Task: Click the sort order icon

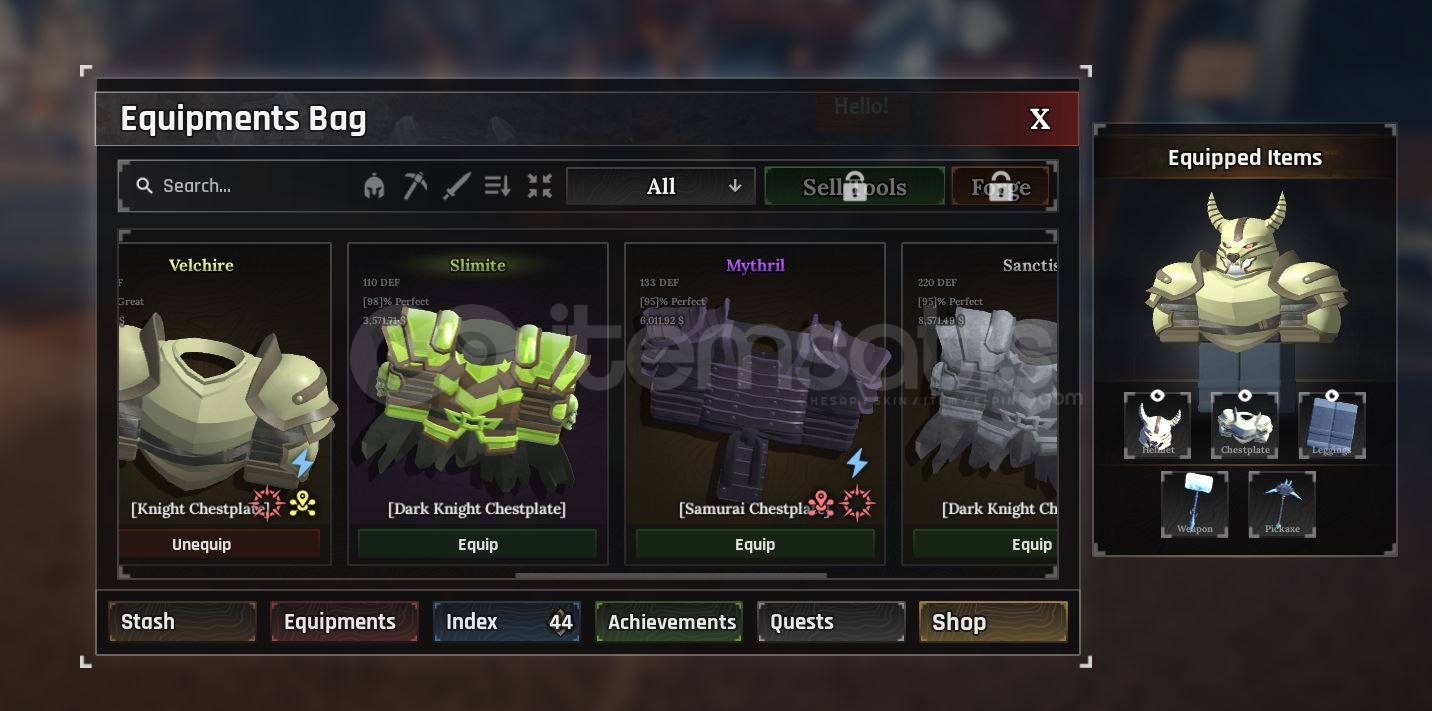Action: pos(498,186)
